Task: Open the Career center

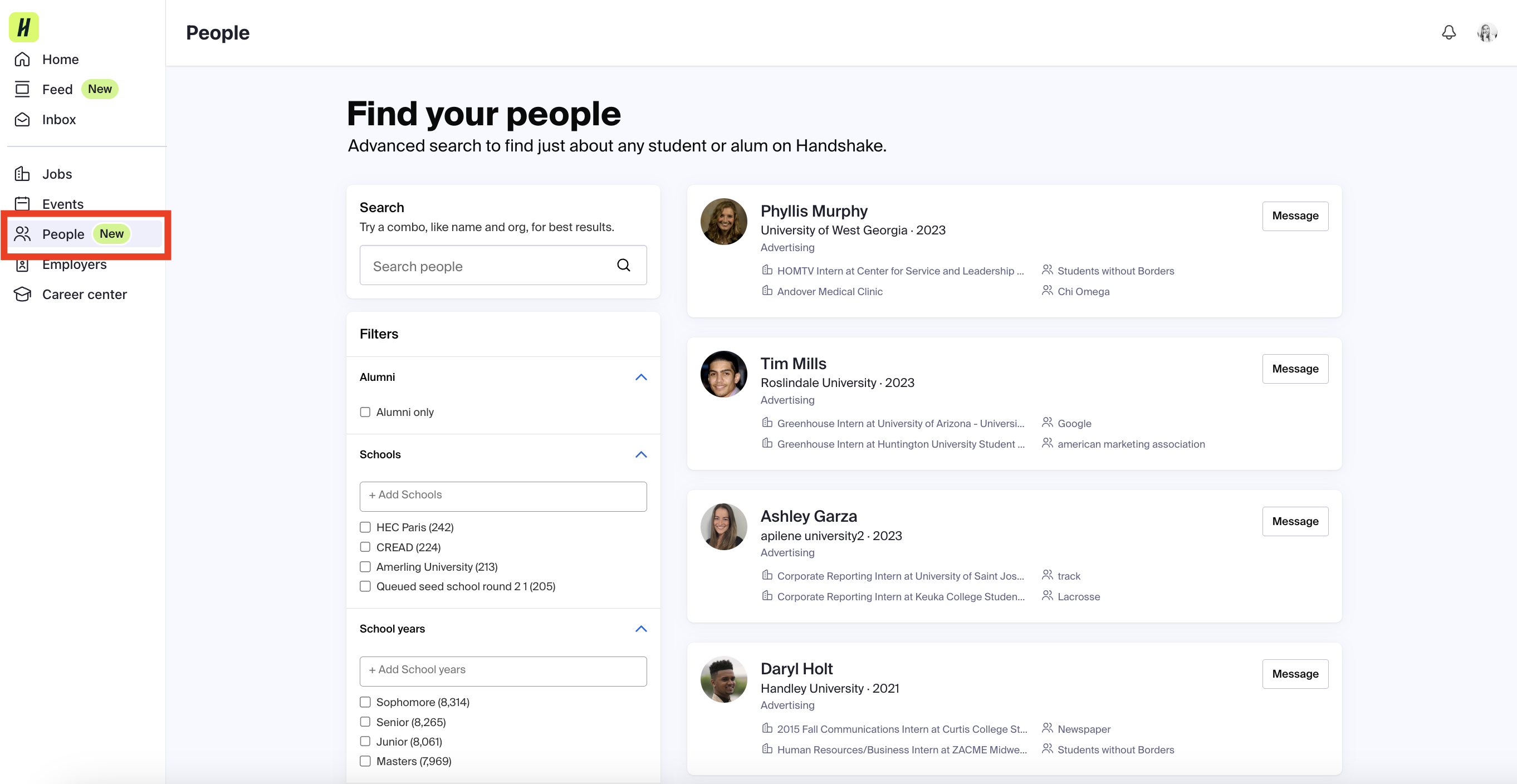Action: (x=84, y=293)
